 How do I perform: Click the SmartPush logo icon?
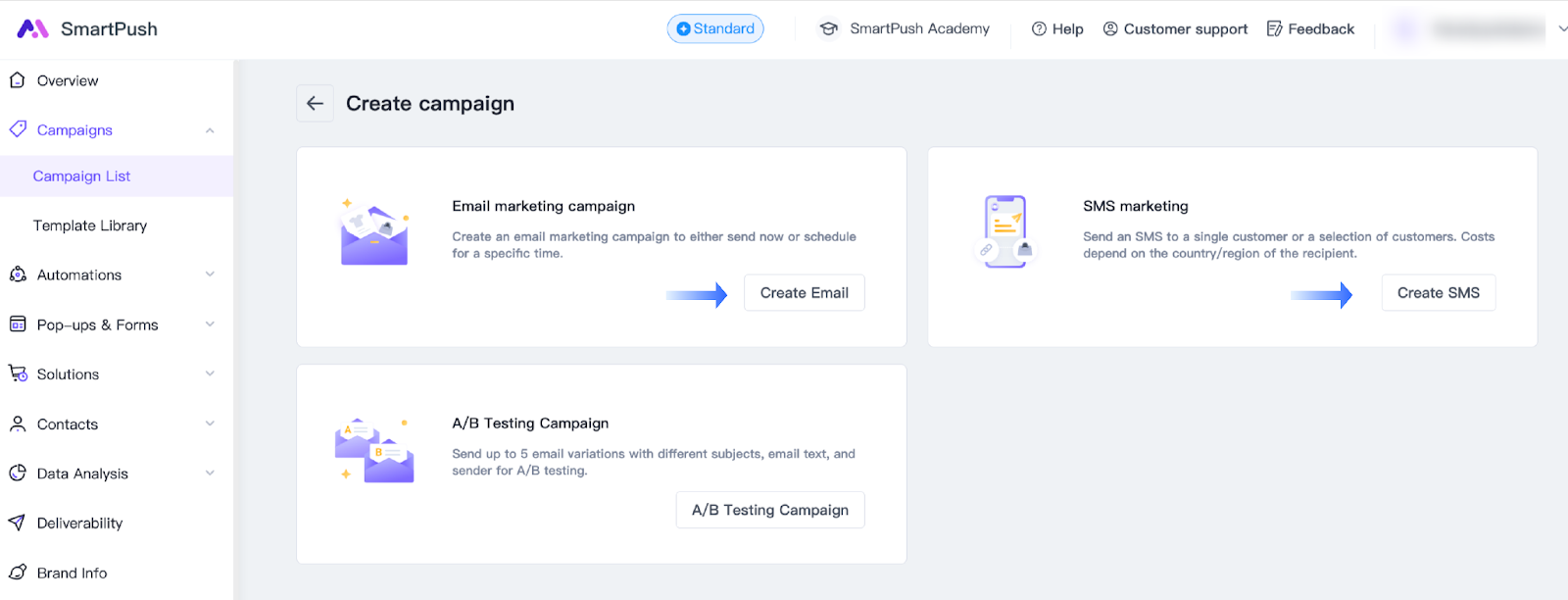[x=32, y=29]
